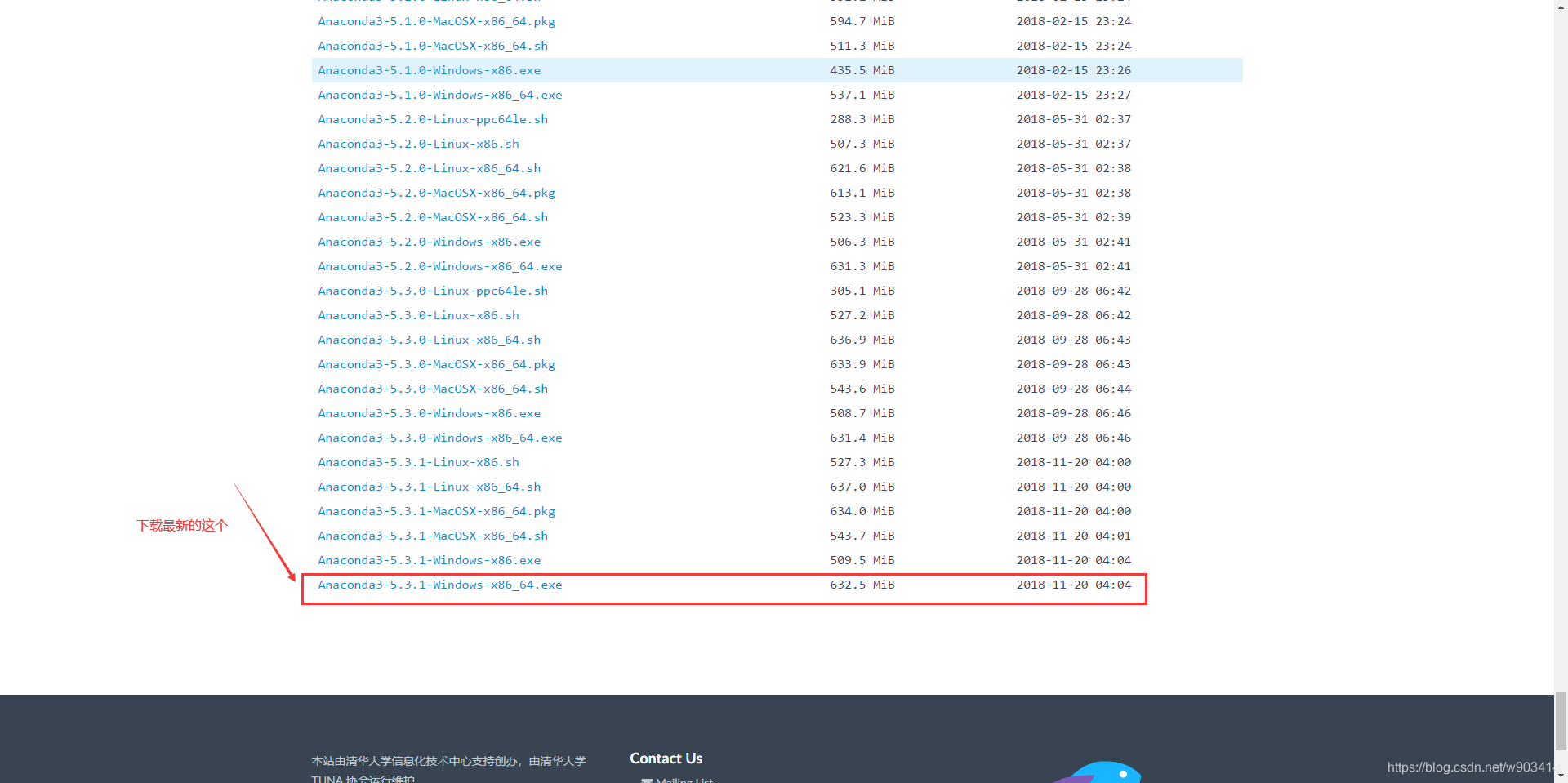Download Anaconda3-5.3.0-Windows-x86.exe
Screen dimensions: 1568x783
(x=429, y=413)
